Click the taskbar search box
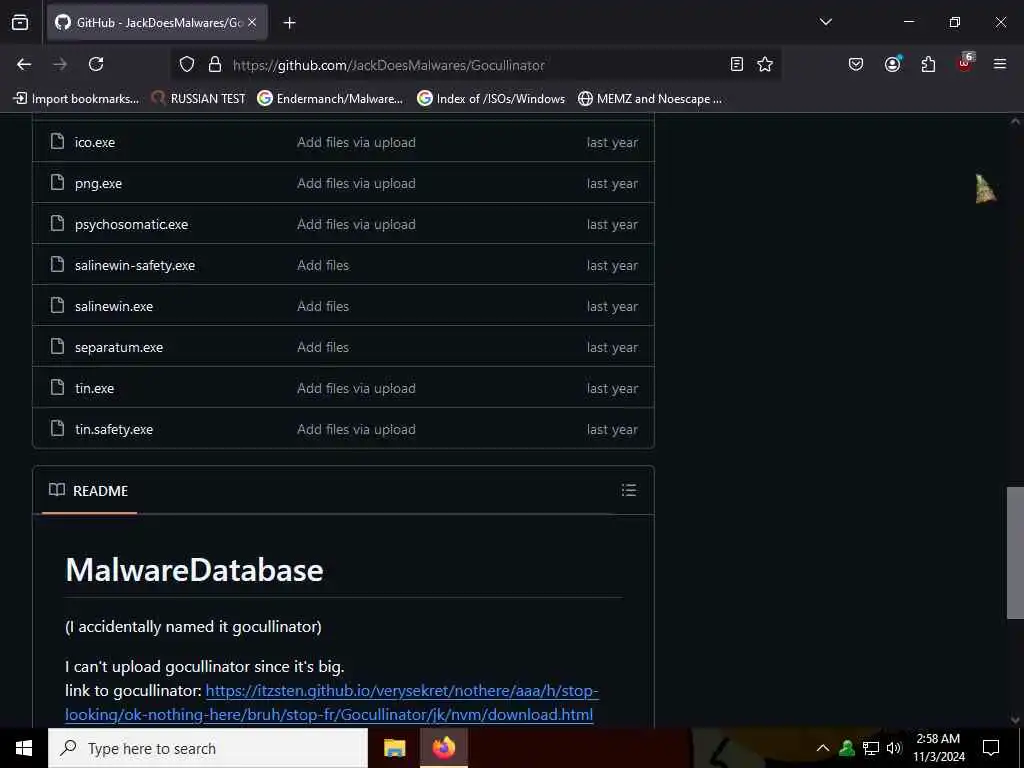 [x=208, y=748]
